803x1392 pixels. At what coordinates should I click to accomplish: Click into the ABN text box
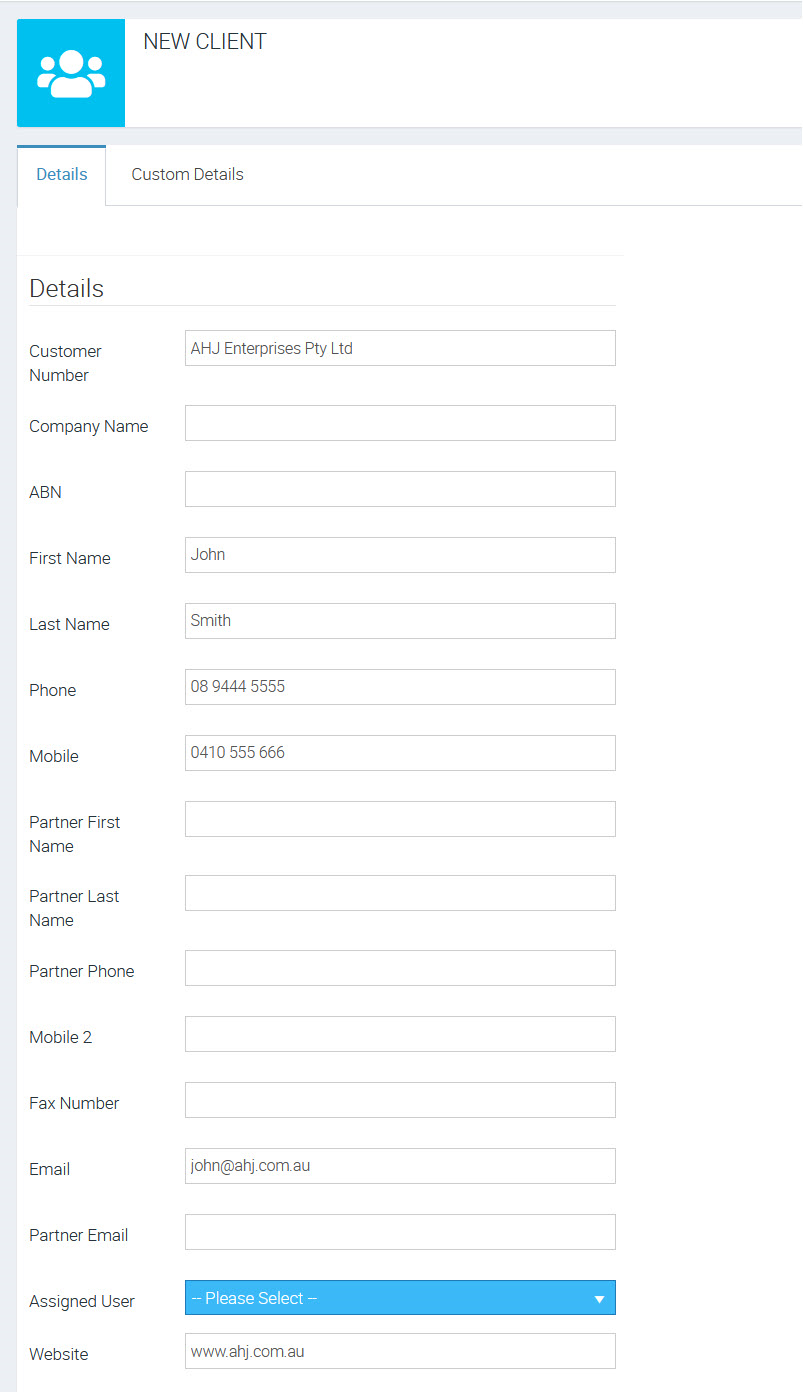[x=400, y=489]
